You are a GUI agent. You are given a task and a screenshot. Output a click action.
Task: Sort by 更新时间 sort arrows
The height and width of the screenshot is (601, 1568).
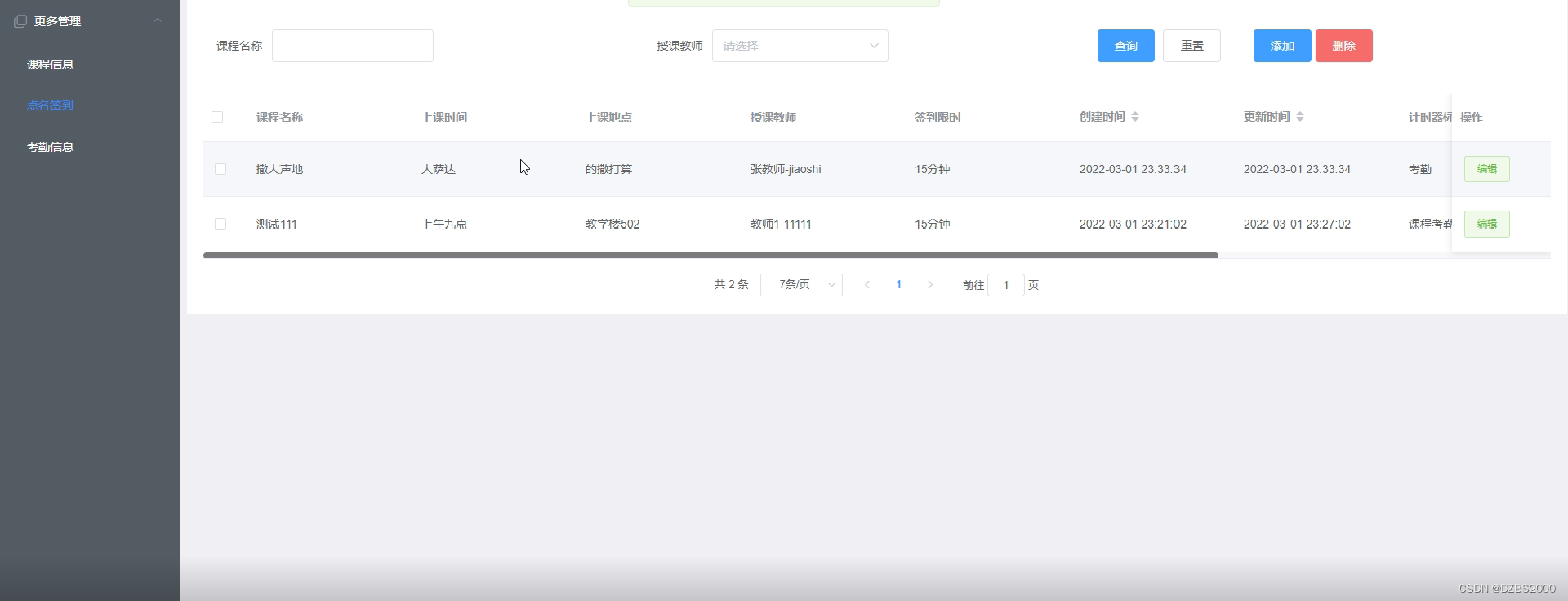coord(1300,117)
